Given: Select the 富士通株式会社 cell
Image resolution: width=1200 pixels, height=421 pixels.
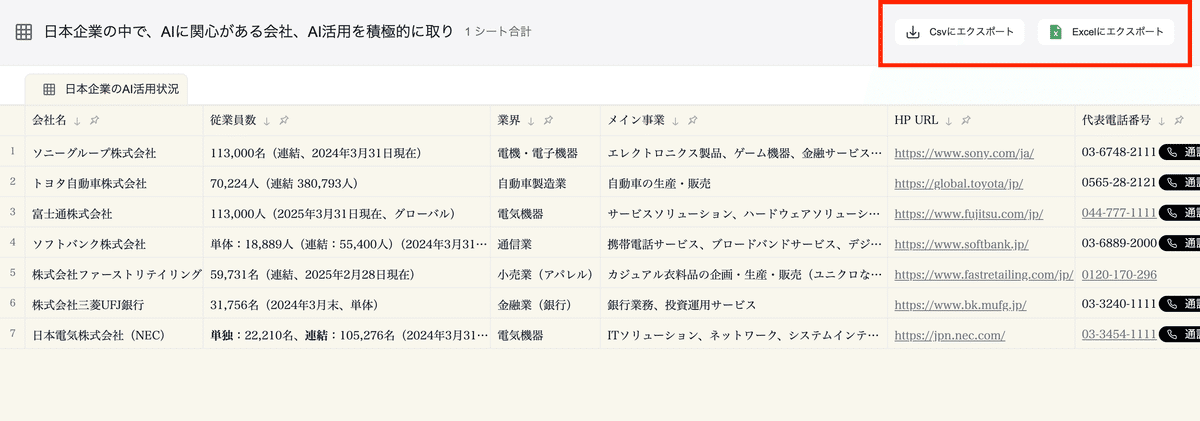Looking at the screenshot, I should pos(113,214).
